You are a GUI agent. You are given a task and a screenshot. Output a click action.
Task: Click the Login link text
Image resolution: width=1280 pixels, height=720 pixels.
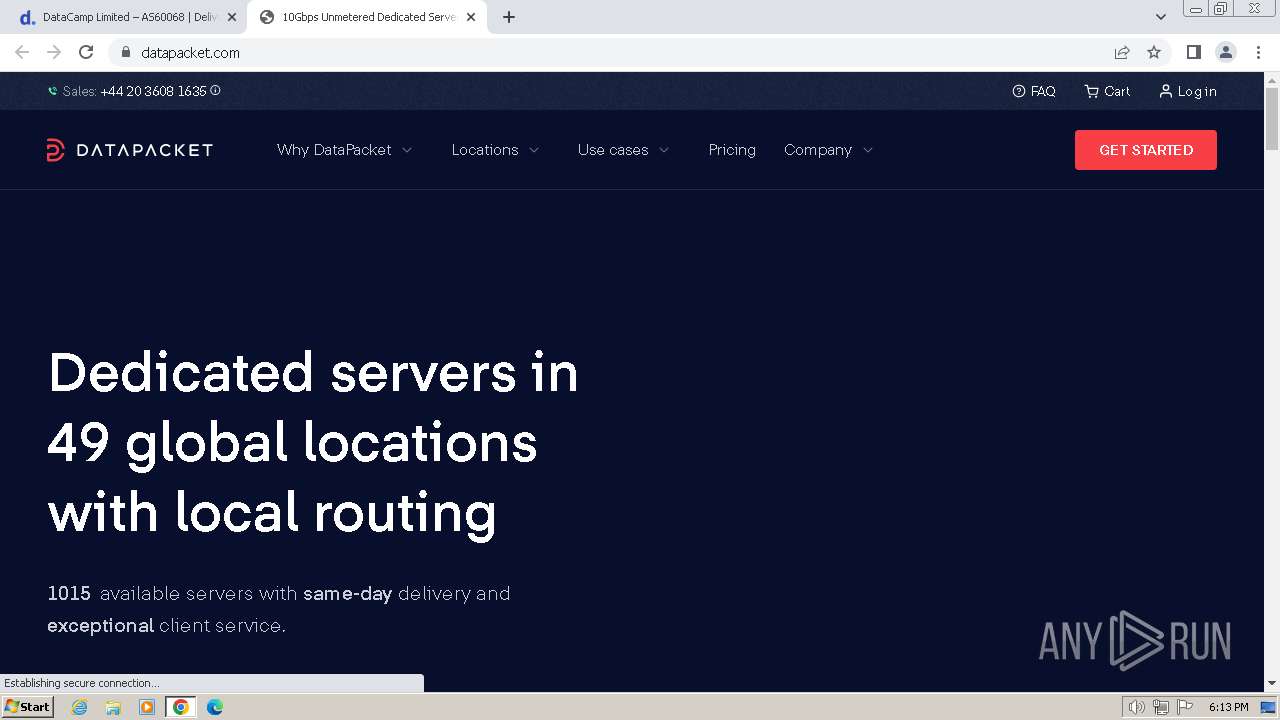(1197, 91)
